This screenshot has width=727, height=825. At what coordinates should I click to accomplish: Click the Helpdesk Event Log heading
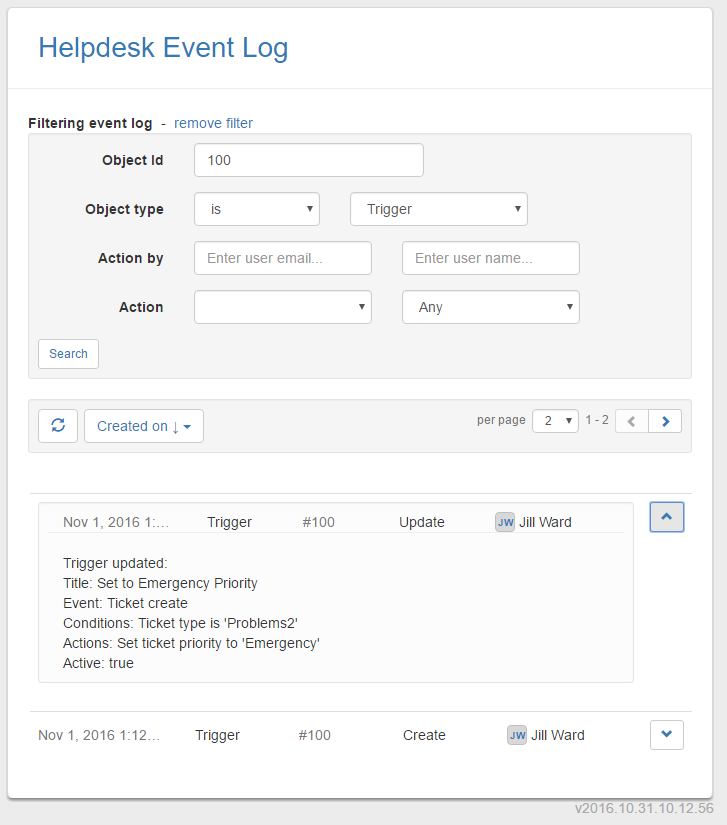(163, 47)
